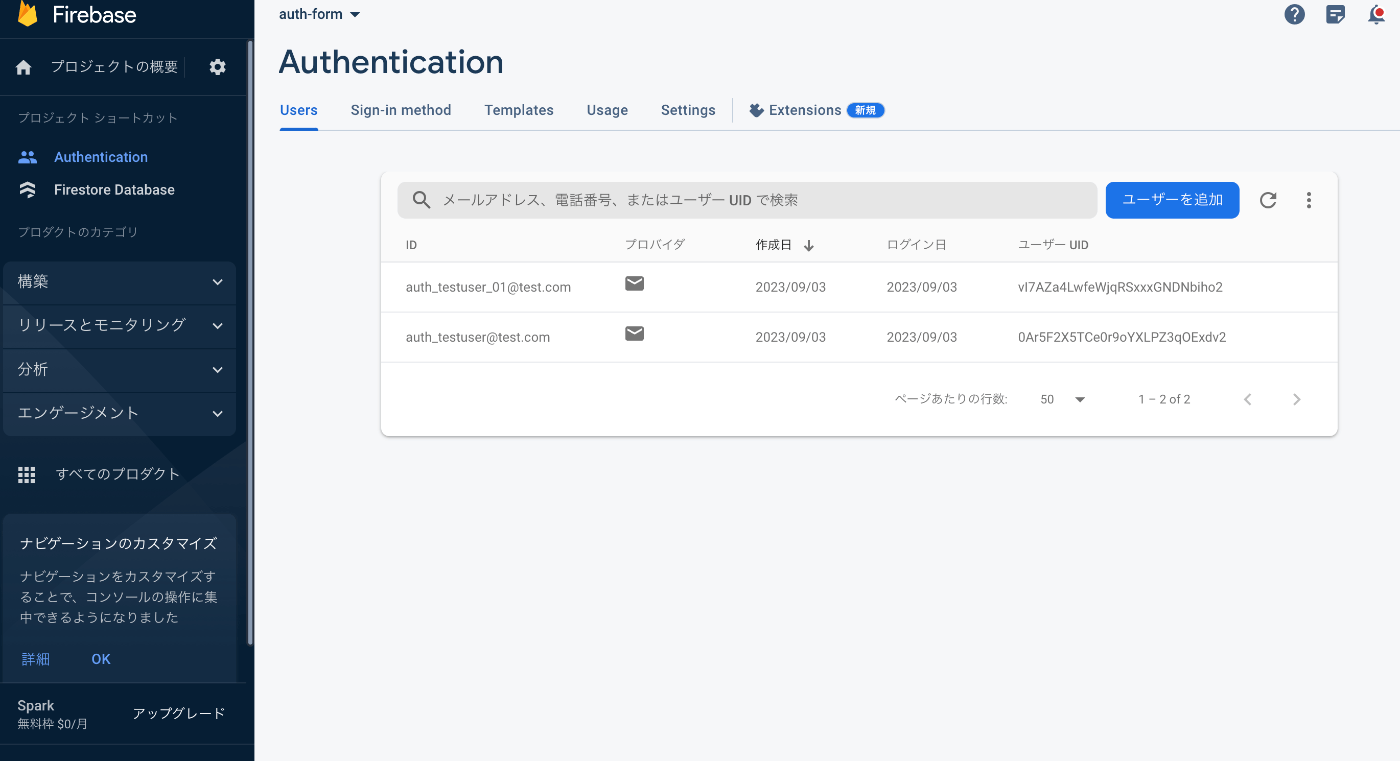Click the ユーザーを追加 button
Screen dimensions: 1400x761
coord(1172,200)
